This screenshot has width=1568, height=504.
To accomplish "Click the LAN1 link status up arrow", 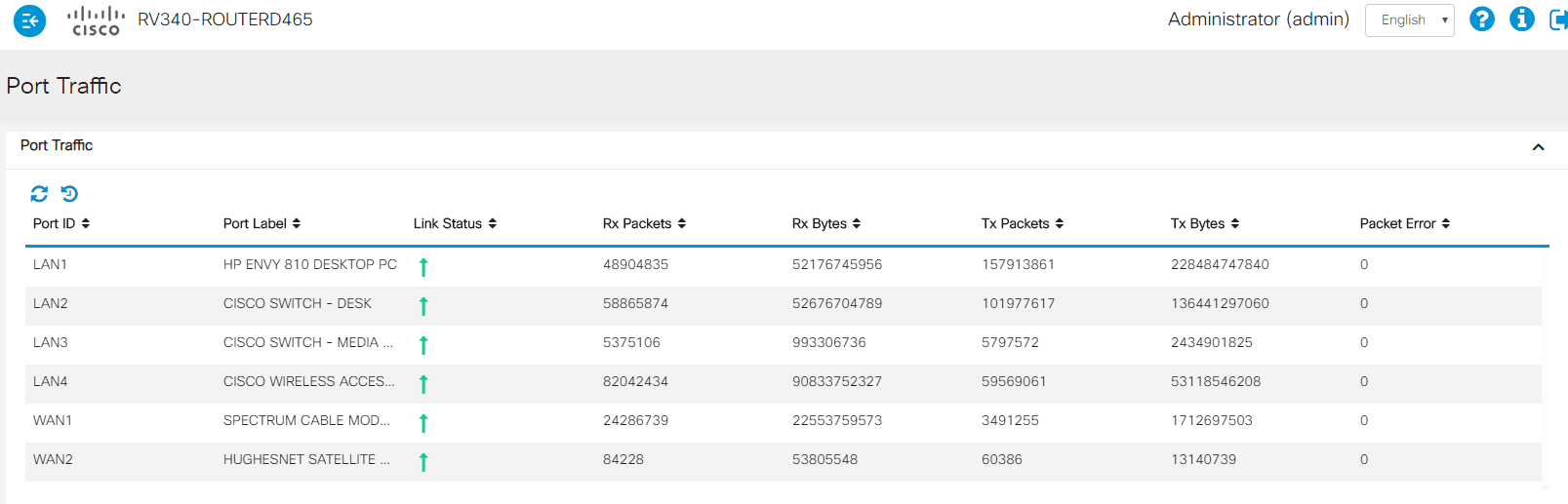I will [x=423, y=266].
